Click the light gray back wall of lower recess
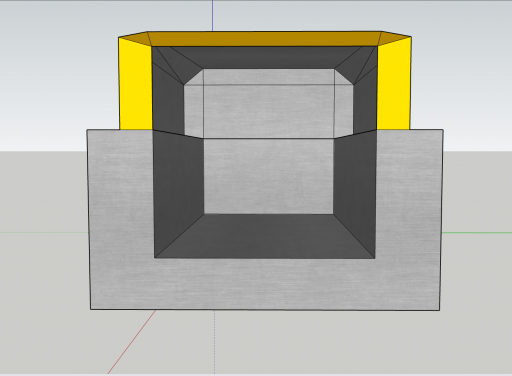The width and height of the screenshot is (512, 376). (268, 176)
